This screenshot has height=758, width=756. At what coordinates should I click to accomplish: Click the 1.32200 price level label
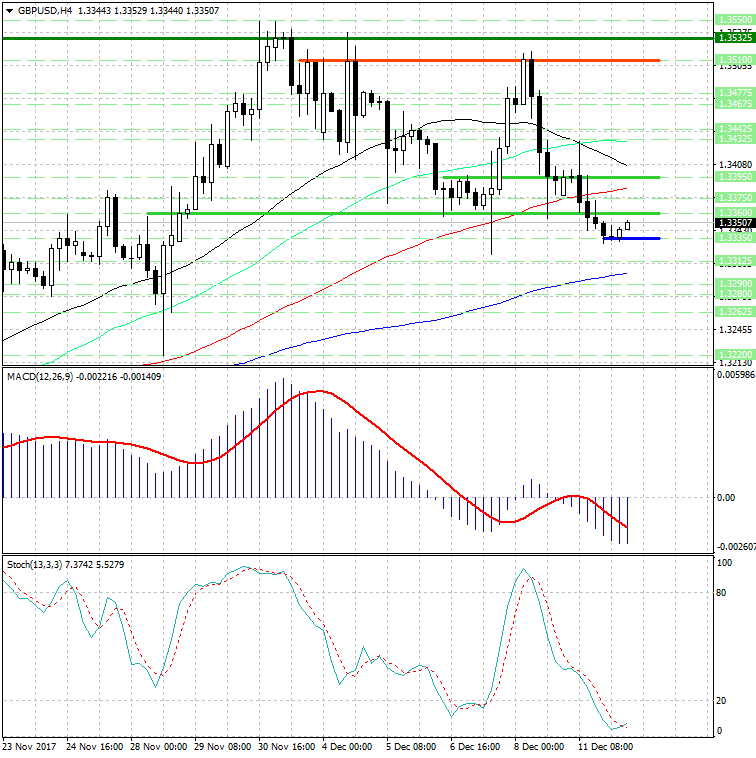(735, 355)
